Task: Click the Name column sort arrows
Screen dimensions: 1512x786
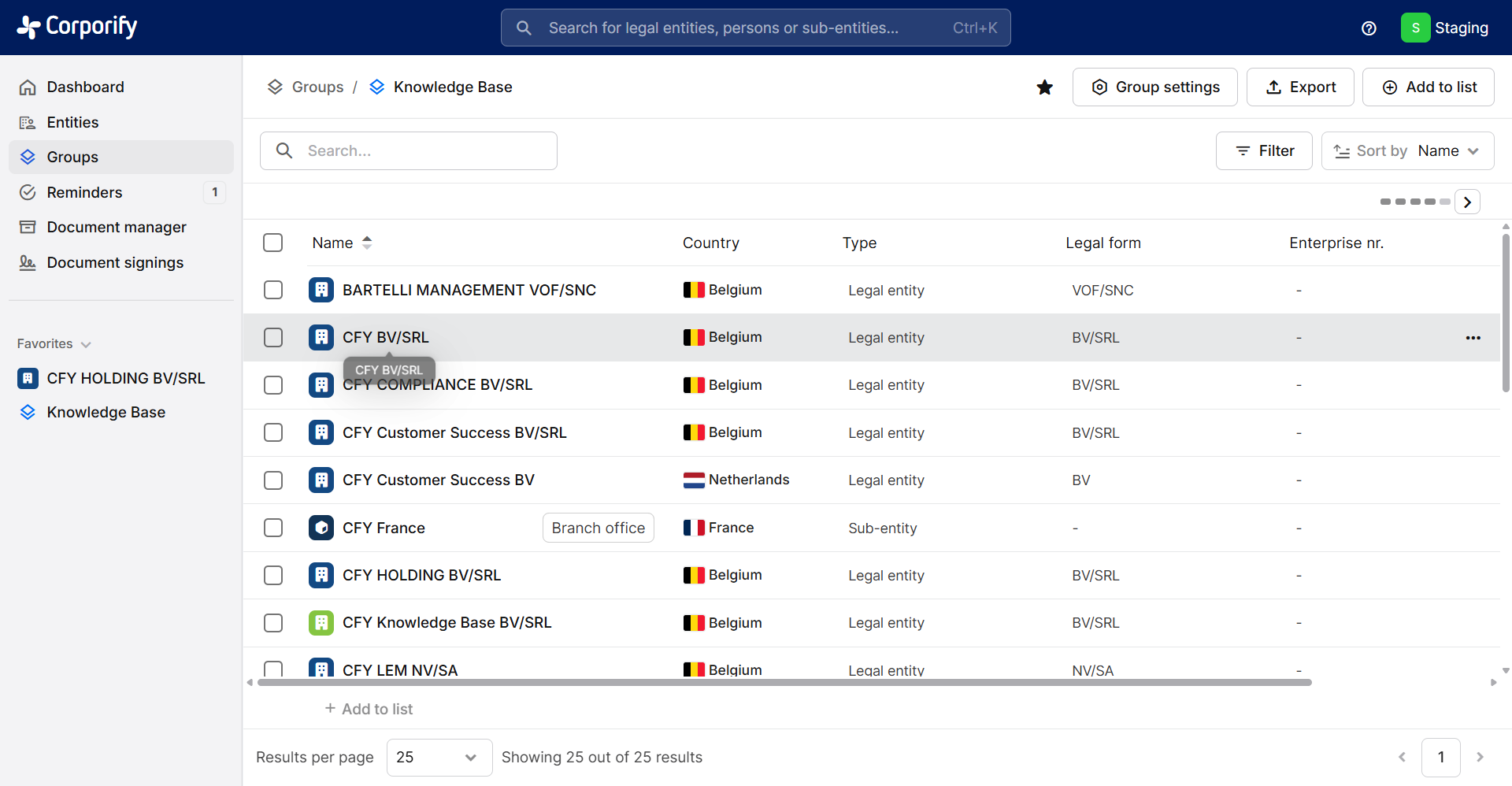Action: click(367, 243)
